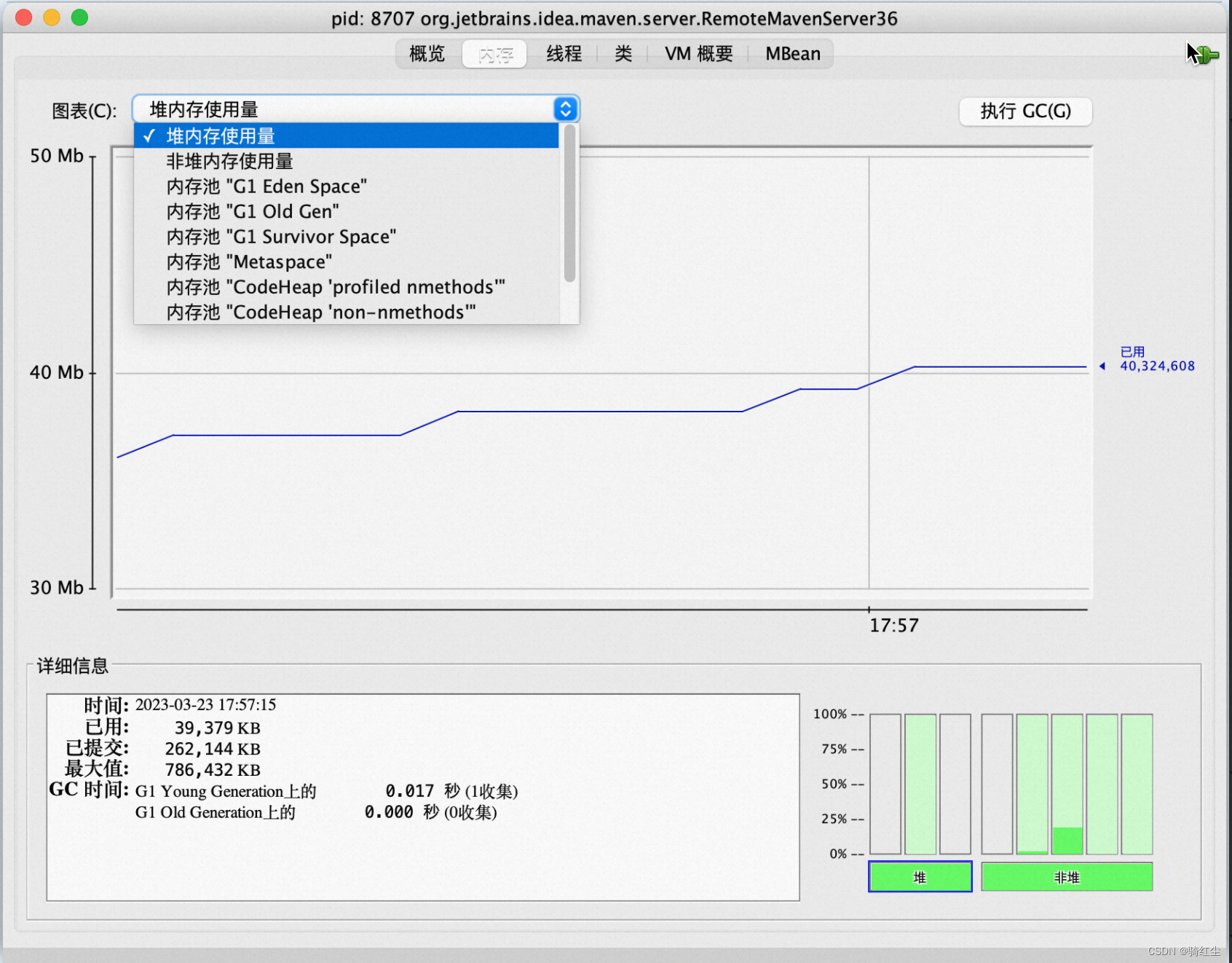Click the 262,144 KB committed value
The width and height of the screenshot is (1232, 963).
click(x=213, y=749)
